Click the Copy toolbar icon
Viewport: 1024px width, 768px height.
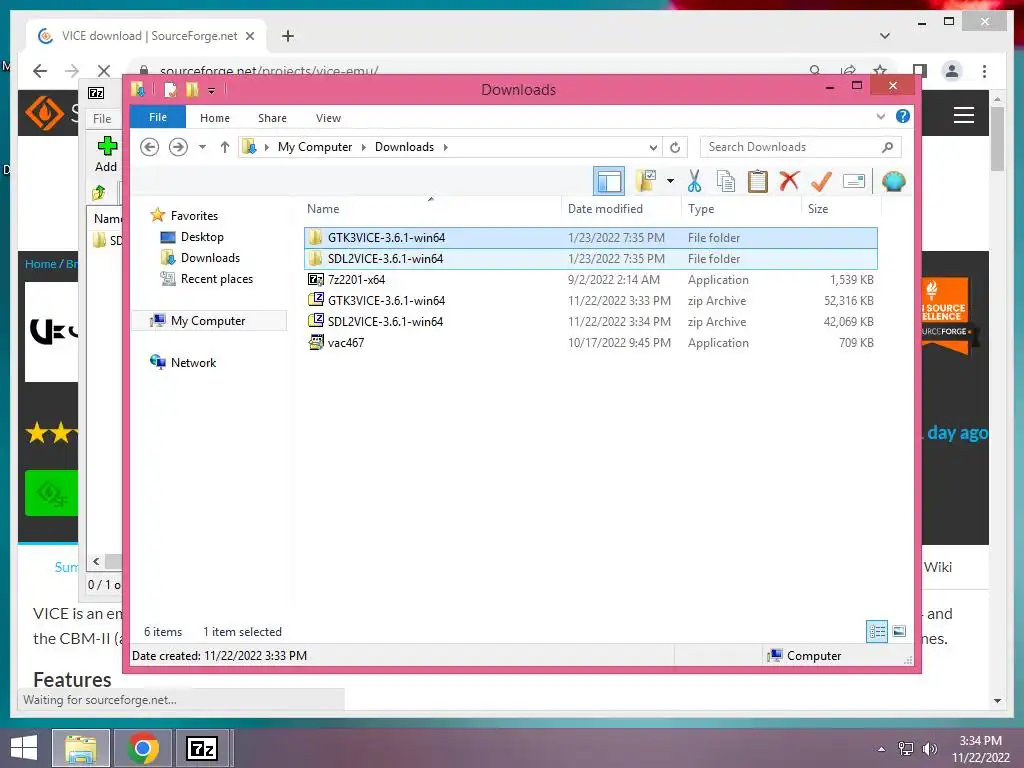[x=726, y=182]
